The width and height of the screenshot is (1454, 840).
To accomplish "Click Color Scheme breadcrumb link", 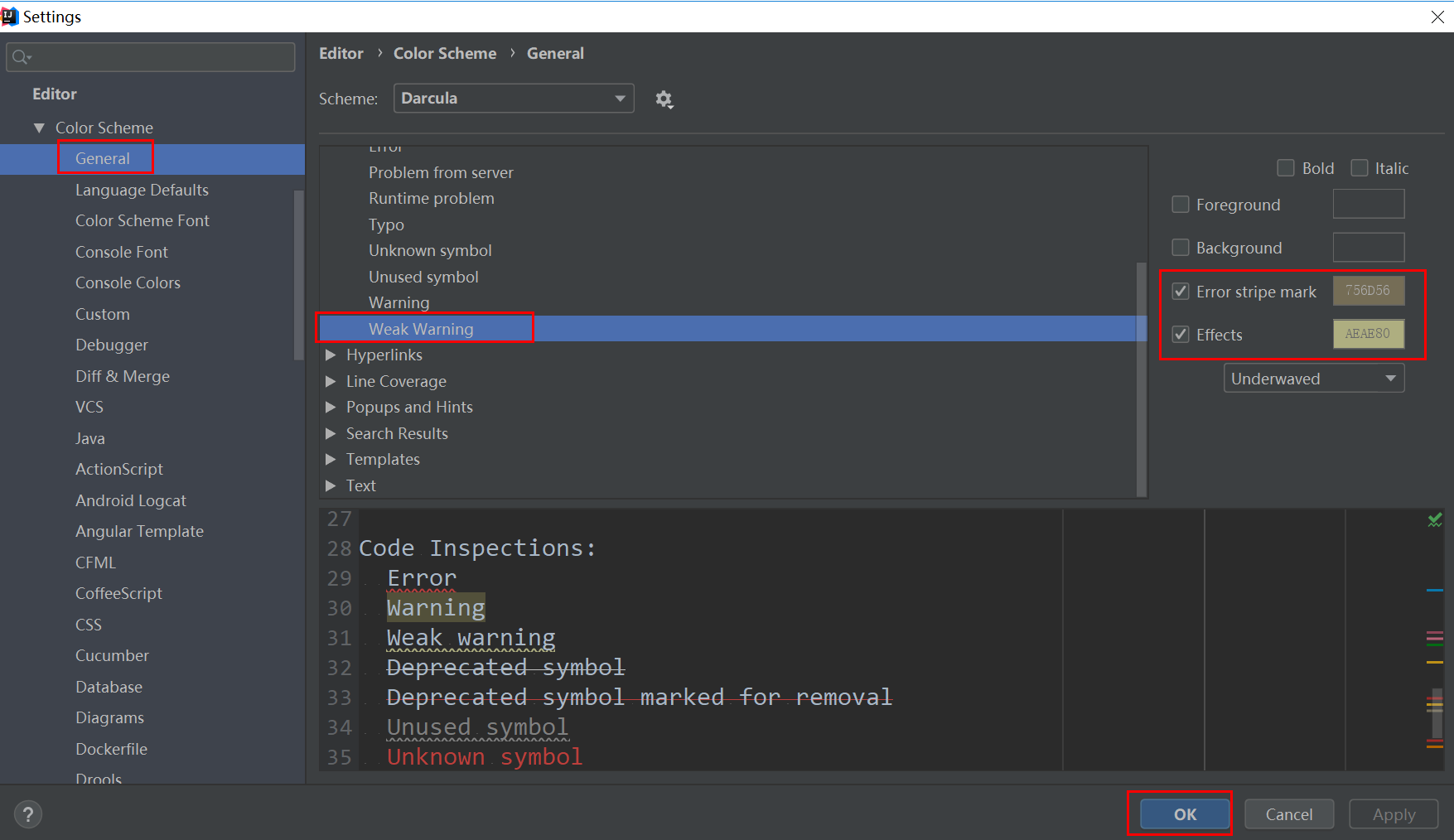I will (x=445, y=53).
